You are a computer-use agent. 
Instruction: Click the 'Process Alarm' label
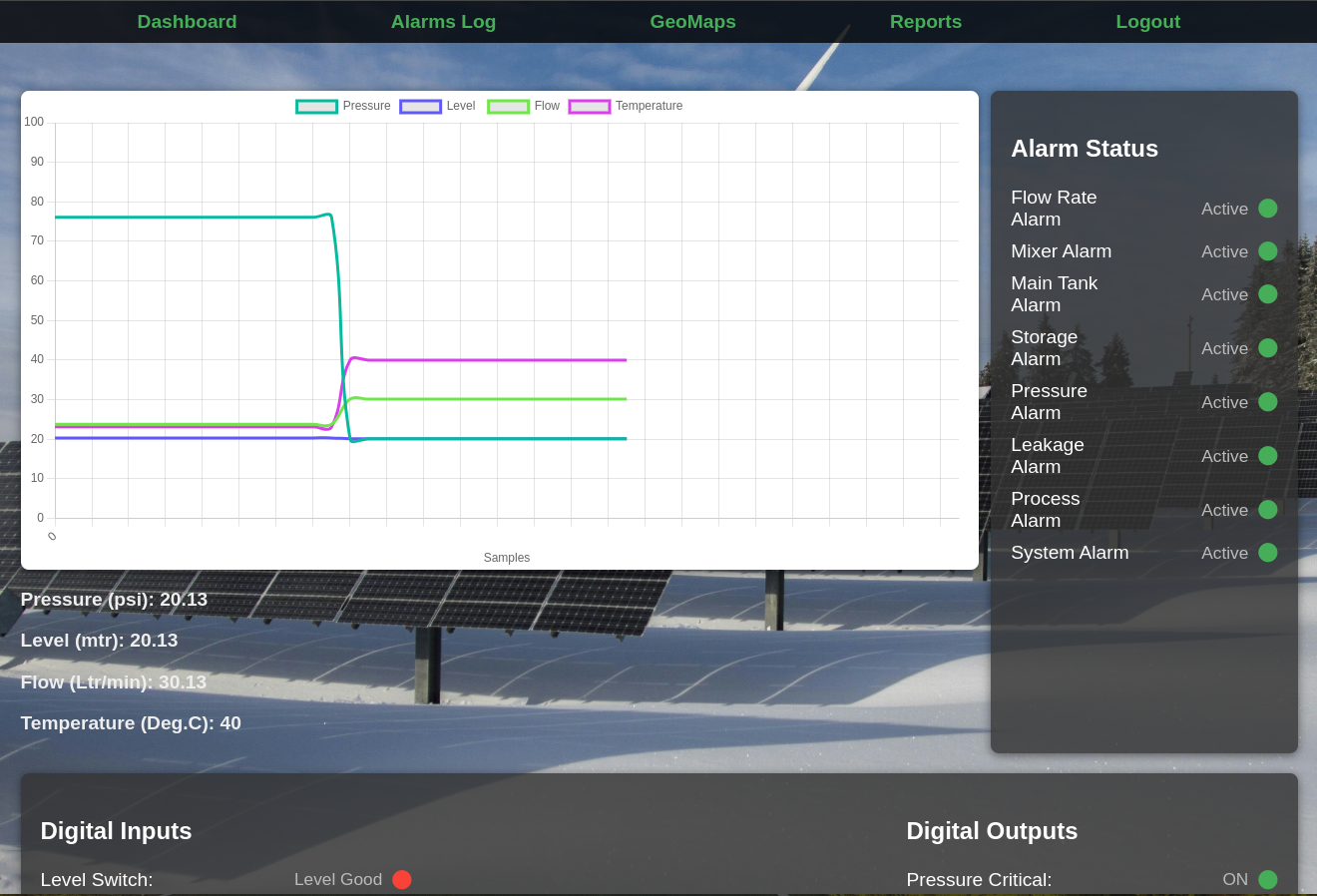pos(1045,510)
